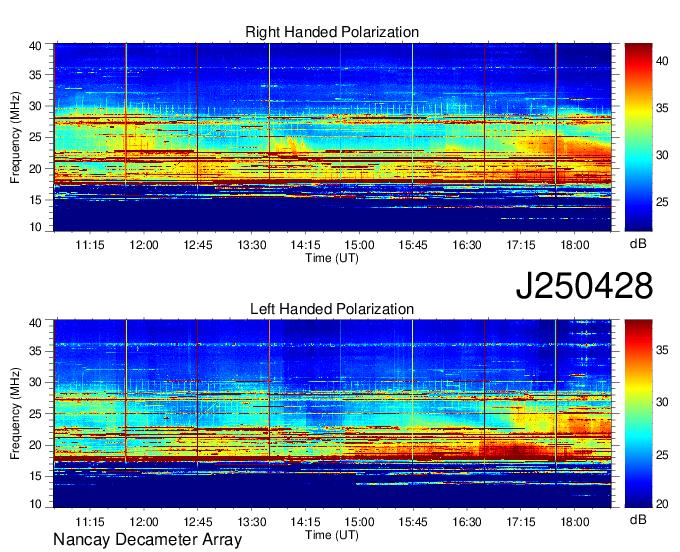Viewport: 680px width, 552px height.
Task: Click the 16:30 time tick of Right Handed plot
Action: point(467,245)
